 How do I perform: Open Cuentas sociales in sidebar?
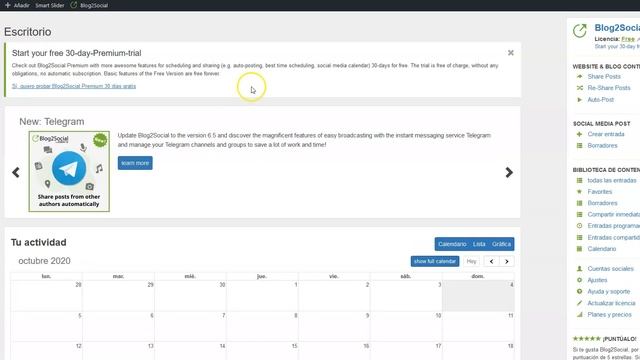click(610, 269)
